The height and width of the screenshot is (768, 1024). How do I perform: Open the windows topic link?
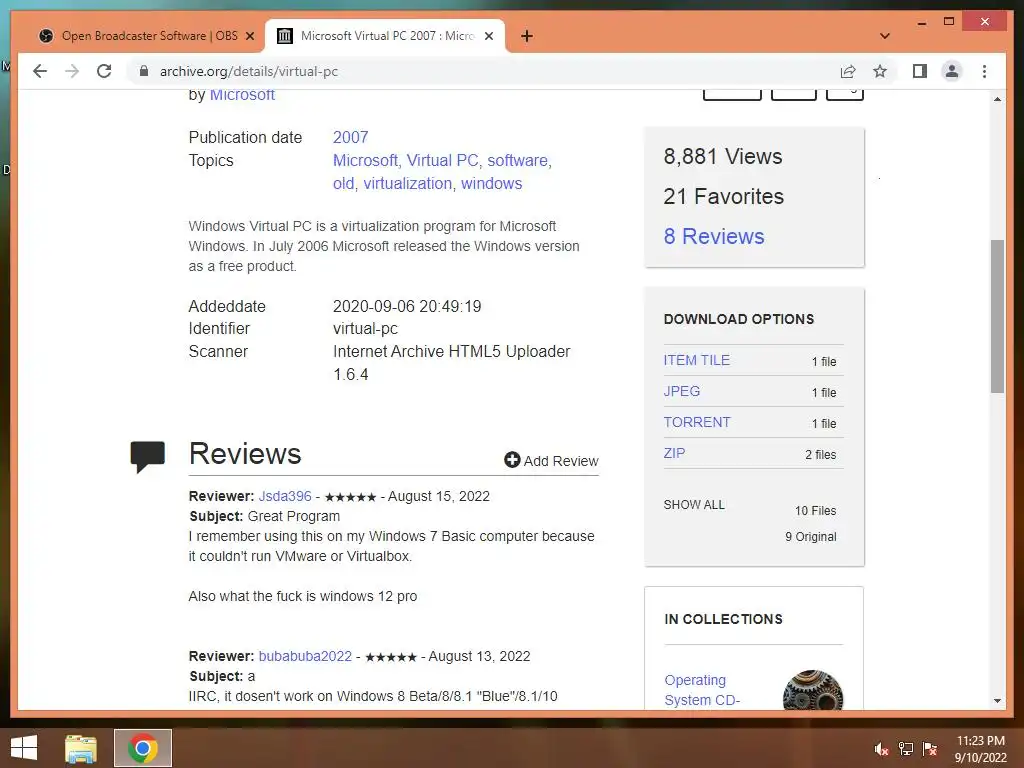491,184
